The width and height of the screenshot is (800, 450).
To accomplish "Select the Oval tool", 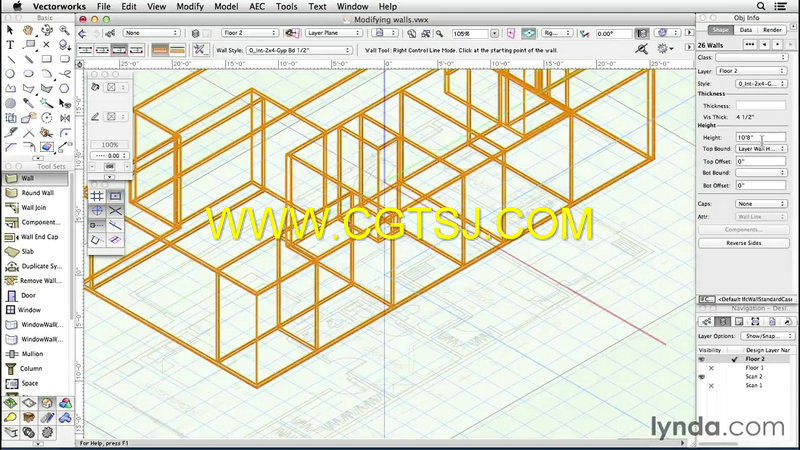I will [28, 74].
